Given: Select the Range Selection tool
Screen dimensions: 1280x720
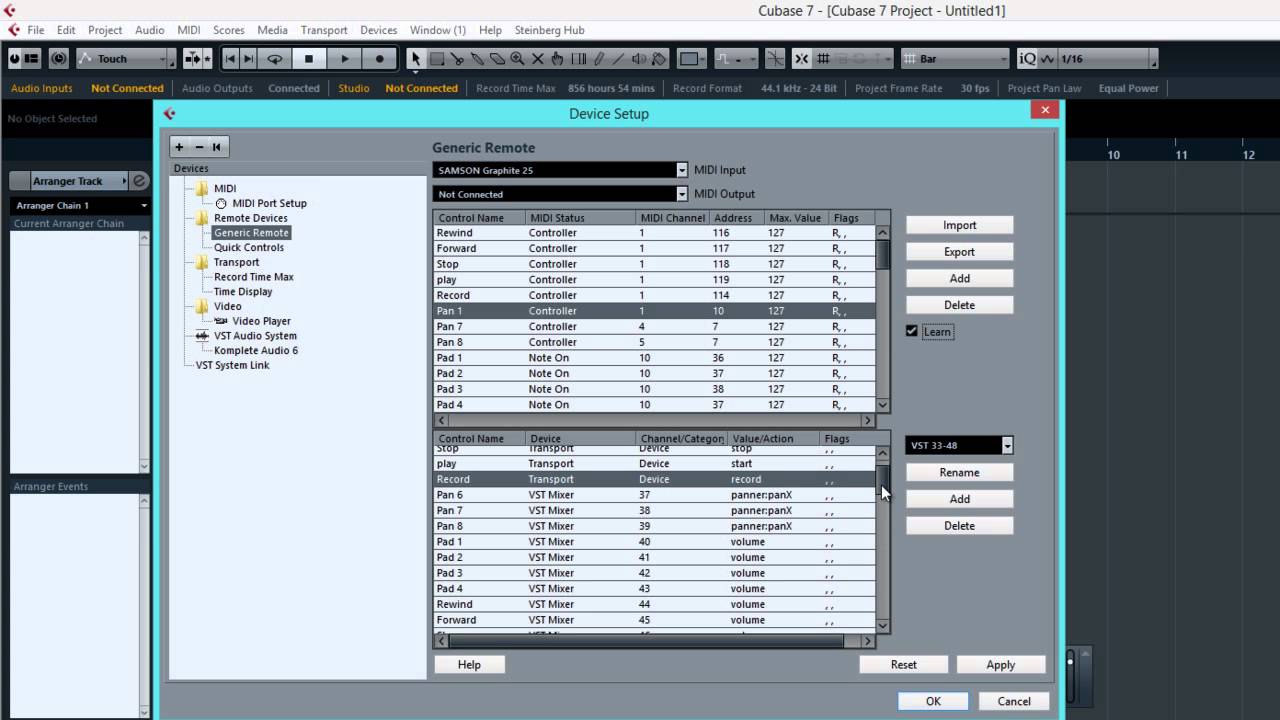Looking at the screenshot, I should click(x=437, y=59).
